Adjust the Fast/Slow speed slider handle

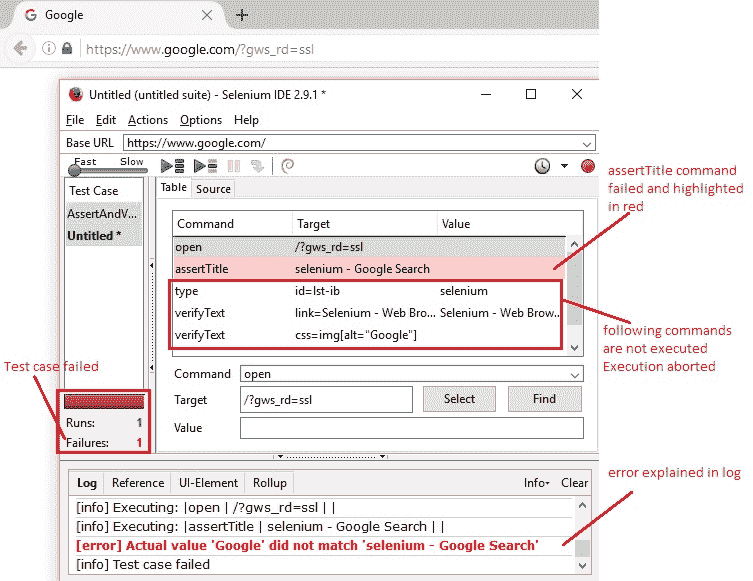[x=74, y=170]
